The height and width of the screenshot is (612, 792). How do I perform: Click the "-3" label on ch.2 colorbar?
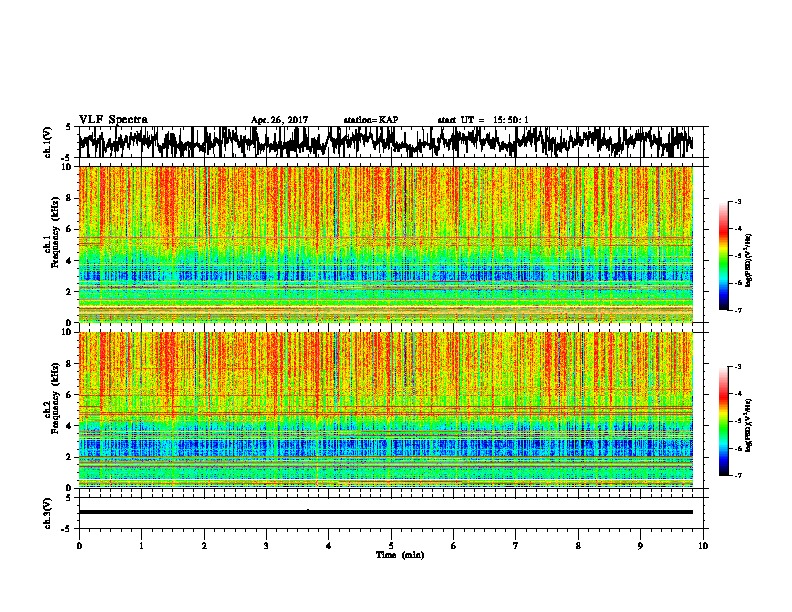[x=738, y=367]
